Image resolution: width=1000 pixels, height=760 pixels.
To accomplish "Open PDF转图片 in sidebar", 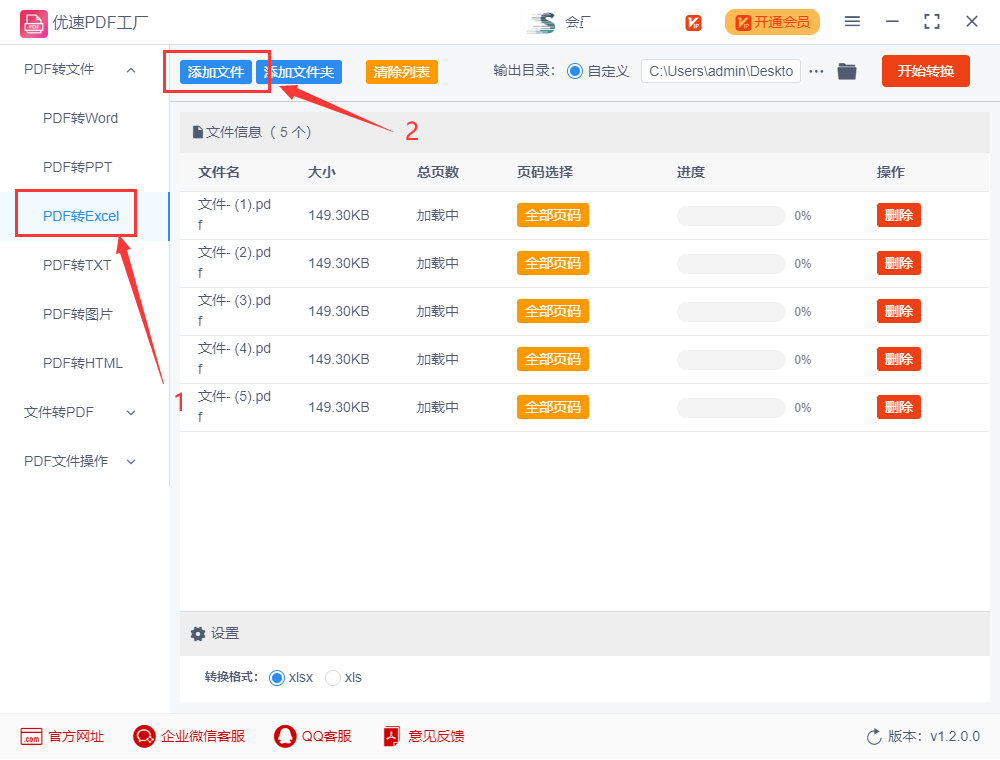I will (77, 314).
